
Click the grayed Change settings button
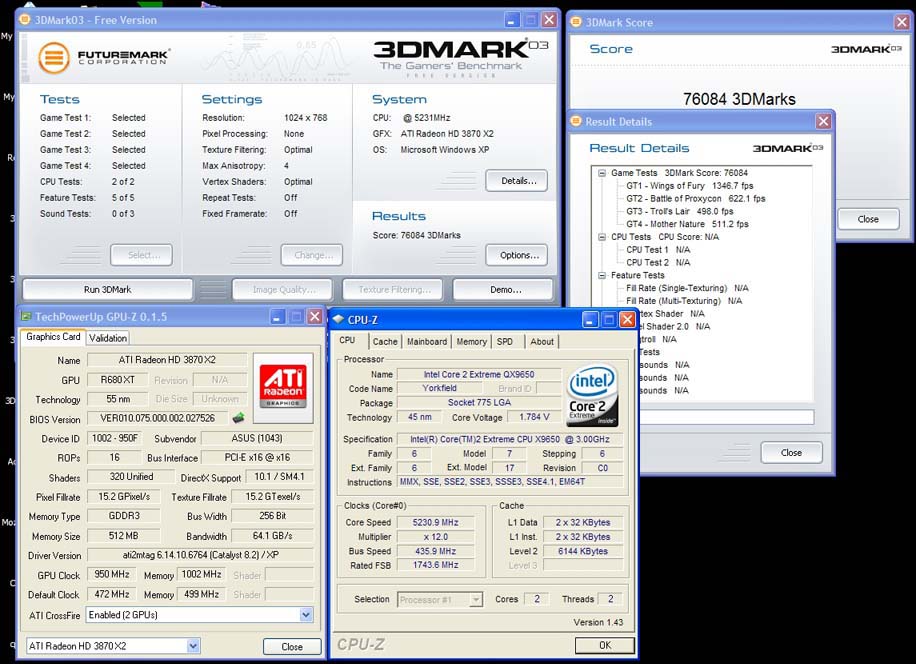[313, 255]
